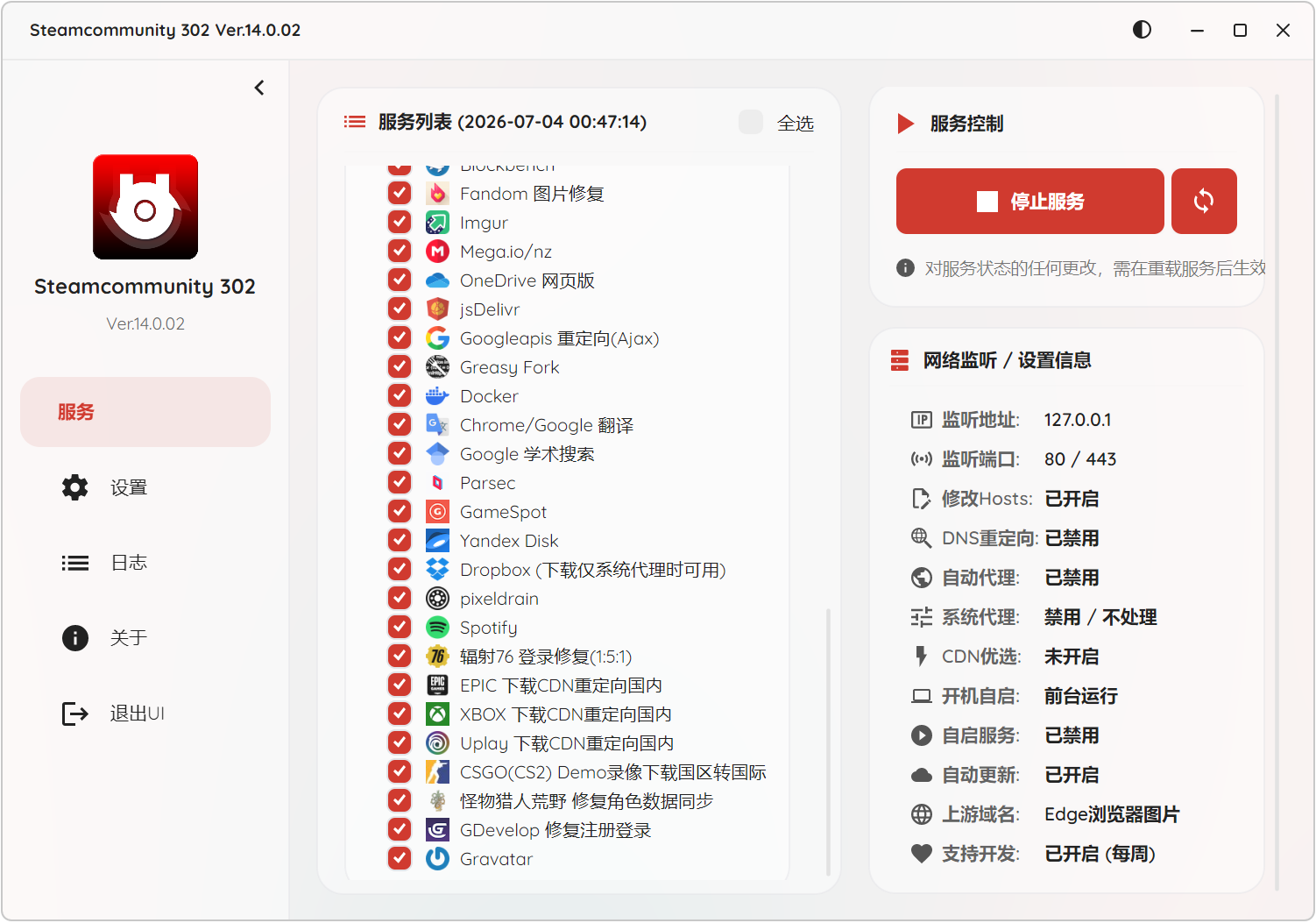The height and width of the screenshot is (923, 1316).
Task: Click the Greasy Fork icon
Action: (x=437, y=367)
